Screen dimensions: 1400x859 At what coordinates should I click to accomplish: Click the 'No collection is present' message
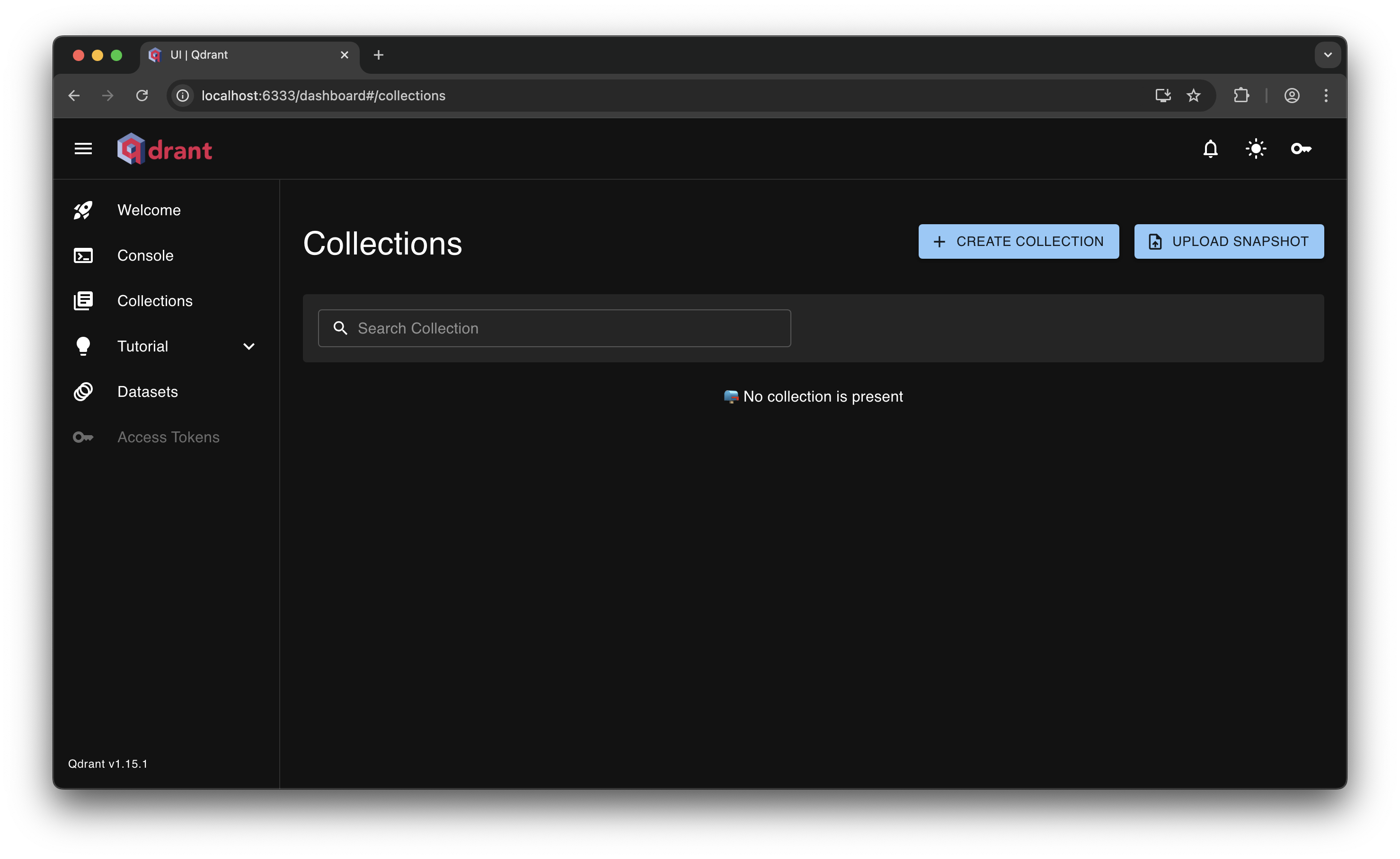click(x=813, y=396)
